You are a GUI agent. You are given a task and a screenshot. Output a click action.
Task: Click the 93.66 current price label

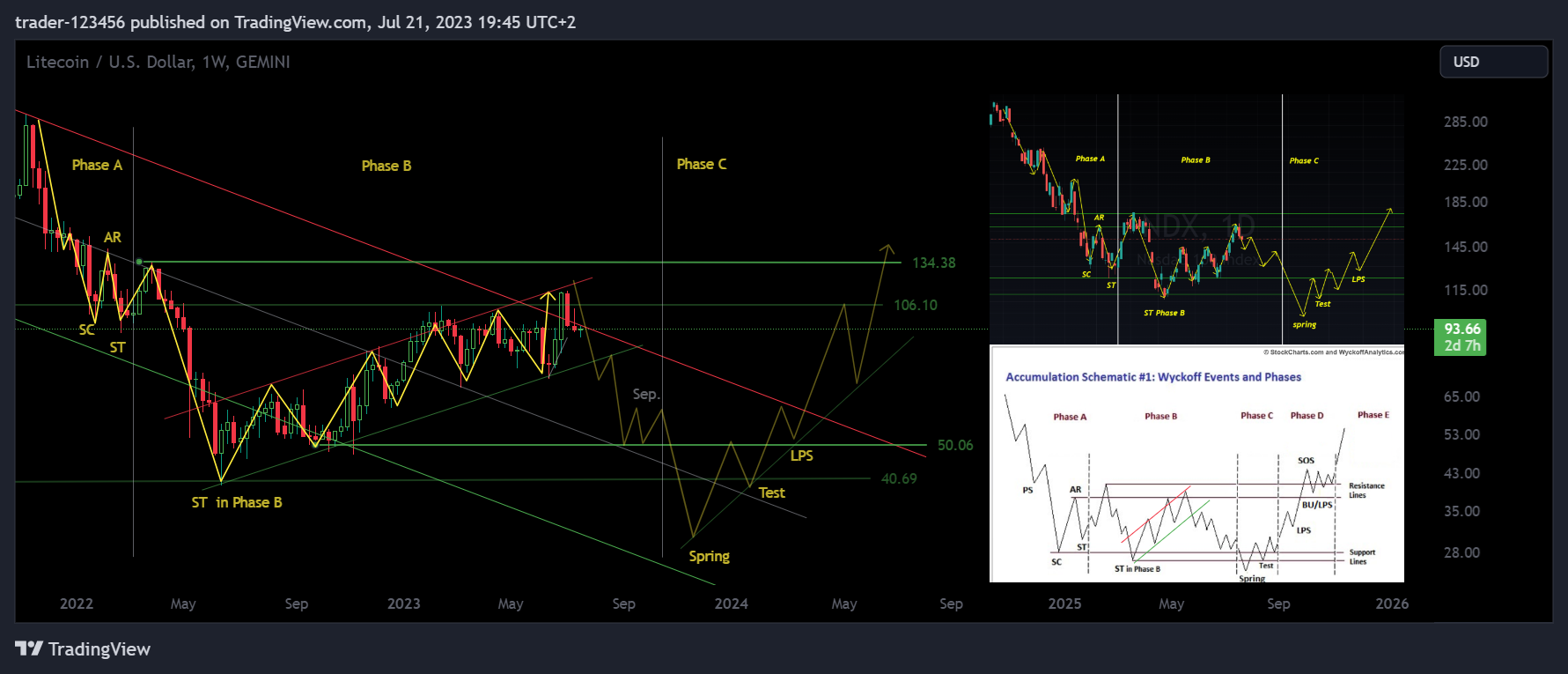1461,337
